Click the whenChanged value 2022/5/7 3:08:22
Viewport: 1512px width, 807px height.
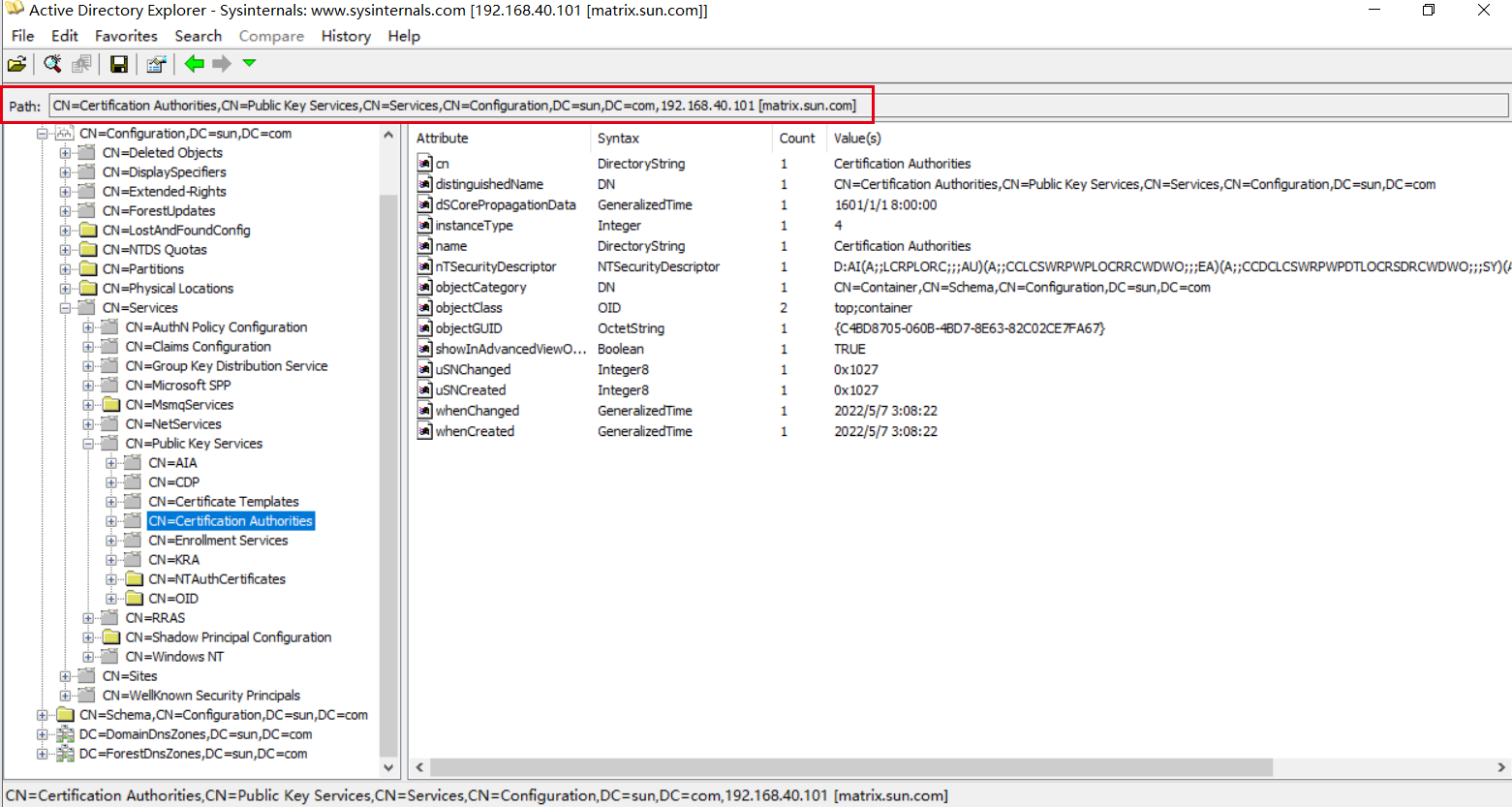[886, 411]
